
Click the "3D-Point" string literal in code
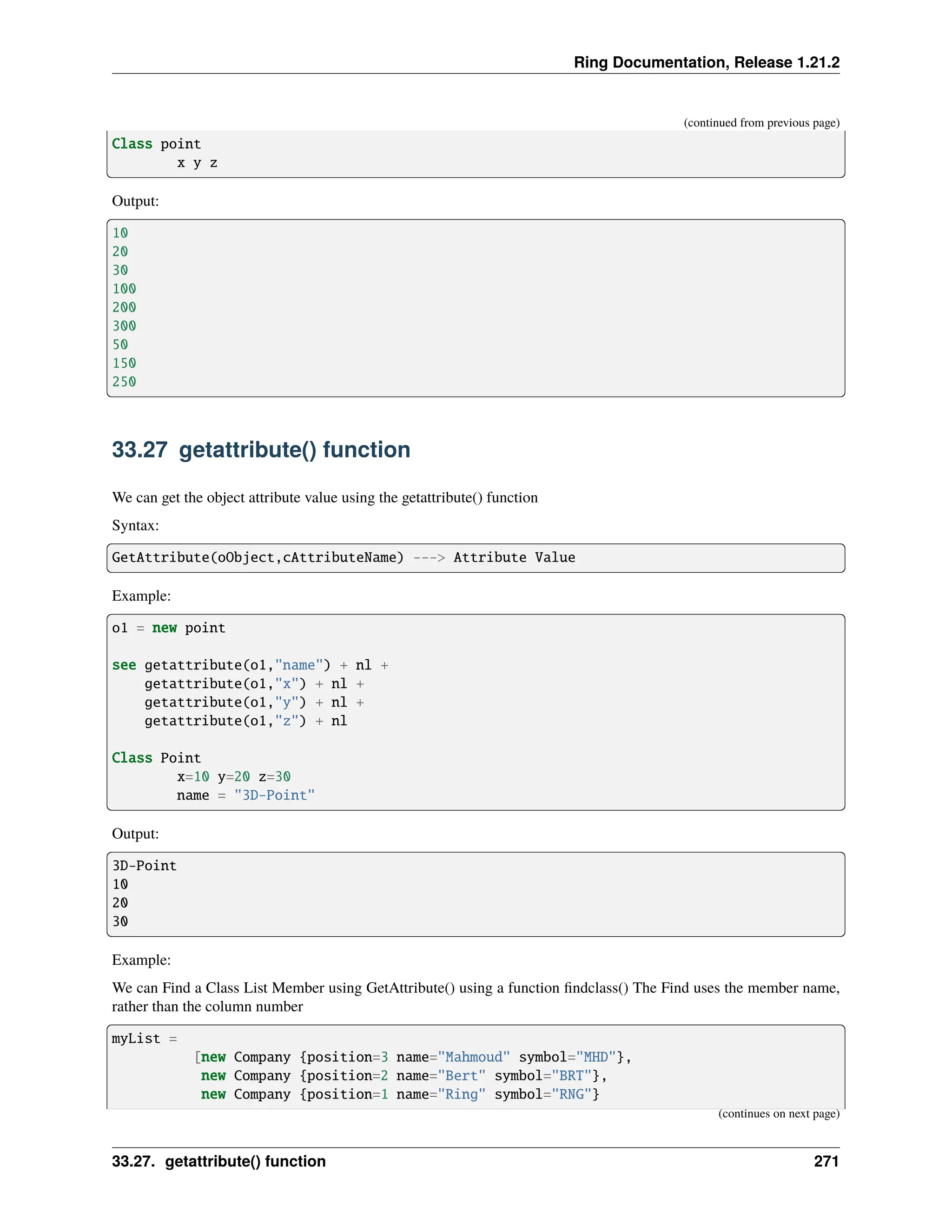(274, 795)
